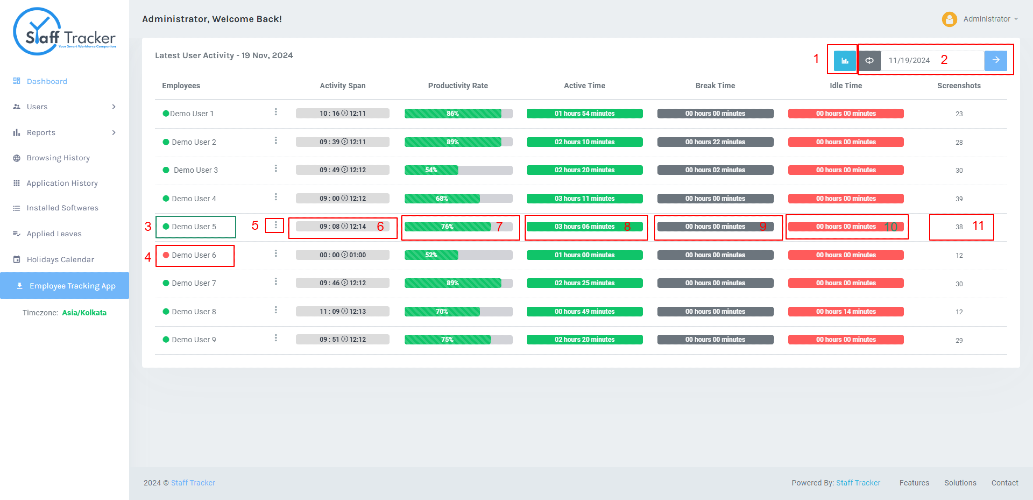
Task: Click Demo User 5 productivity rate bar
Action: (459, 227)
